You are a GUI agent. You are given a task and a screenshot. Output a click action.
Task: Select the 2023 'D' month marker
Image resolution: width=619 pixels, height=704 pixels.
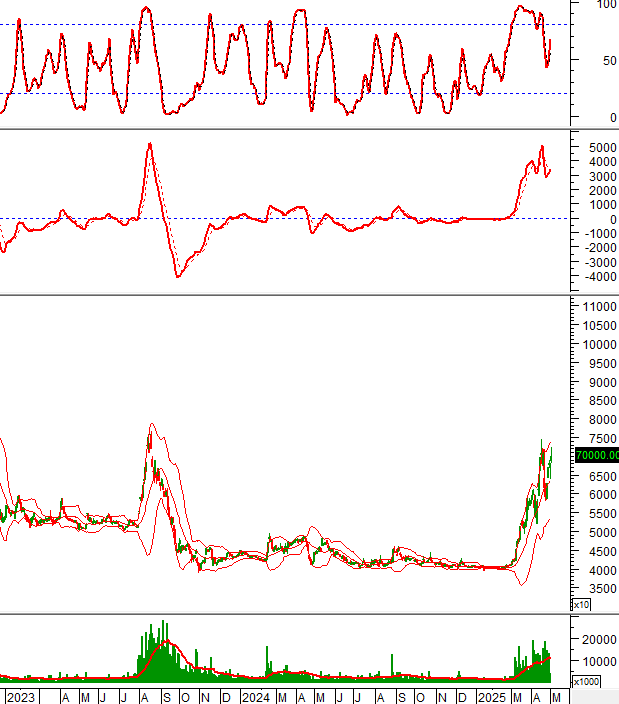click(226, 698)
